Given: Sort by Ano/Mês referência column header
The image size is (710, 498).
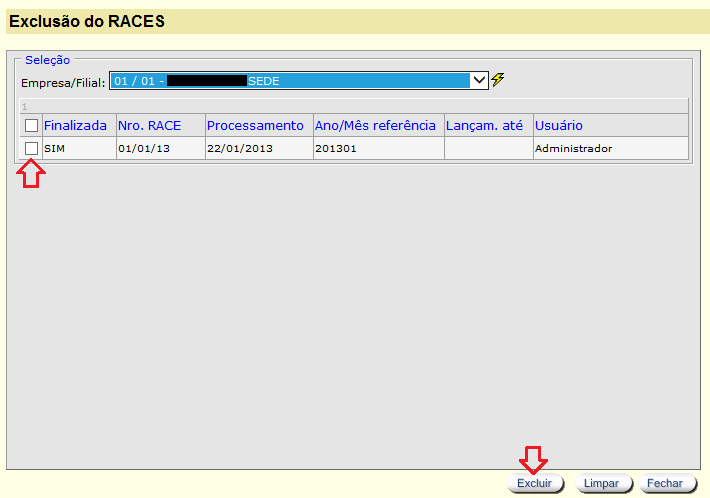Looking at the screenshot, I should click(x=375, y=125).
